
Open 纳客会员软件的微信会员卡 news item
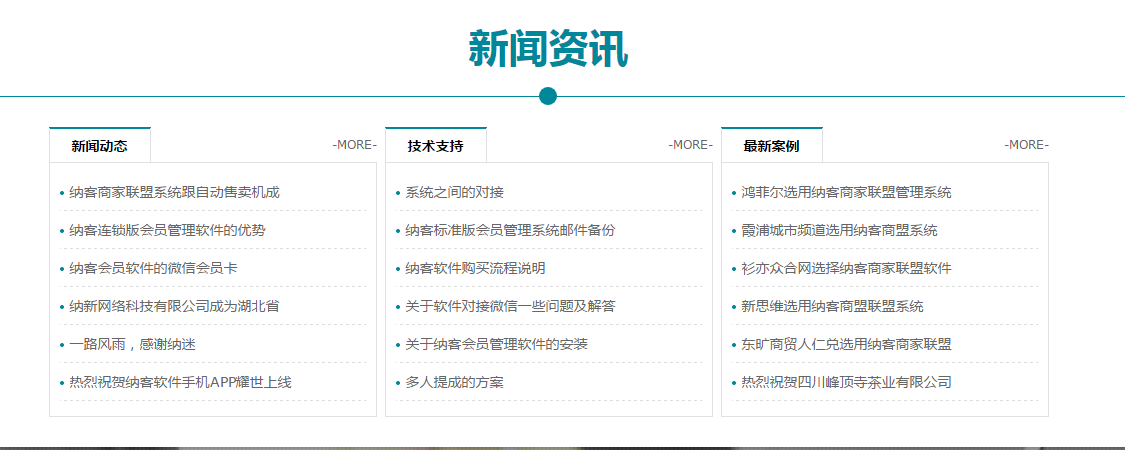(x=153, y=268)
